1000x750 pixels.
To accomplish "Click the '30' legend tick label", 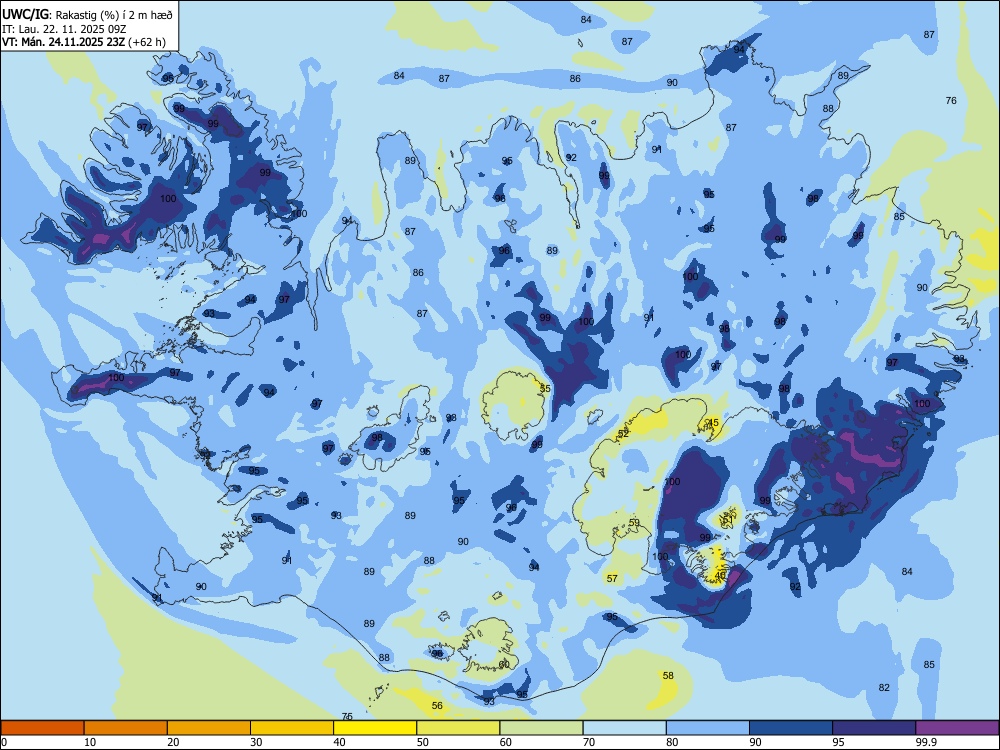I will [x=256, y=742].
